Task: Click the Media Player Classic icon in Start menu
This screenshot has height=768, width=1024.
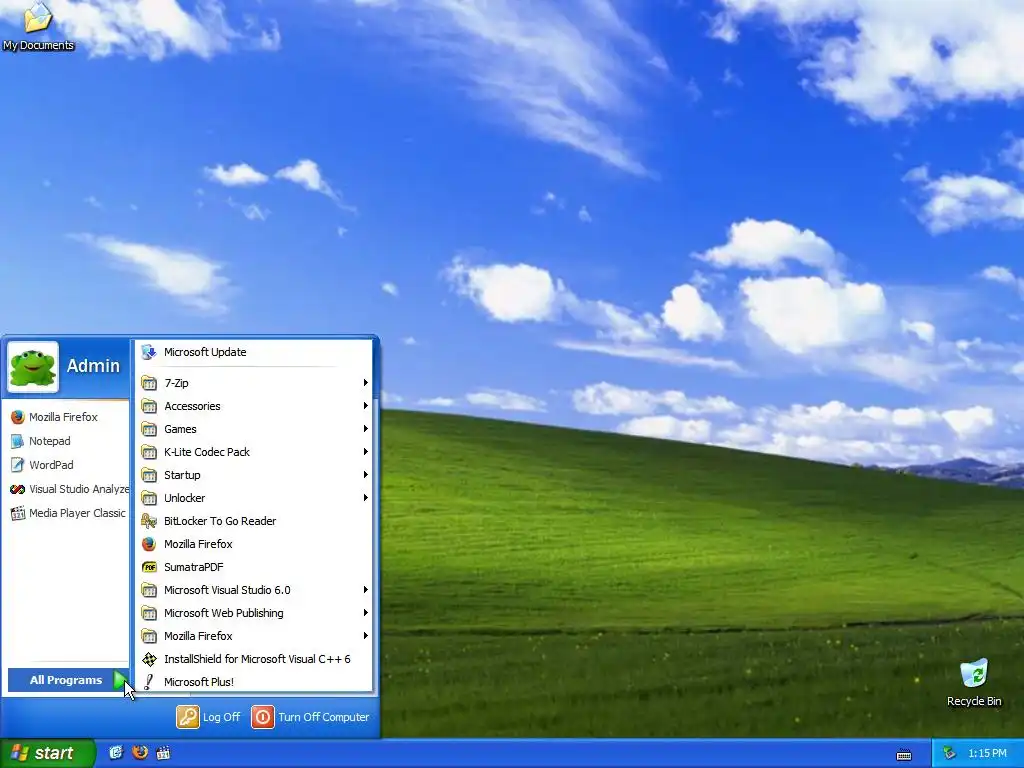Action: coord(18,513)
